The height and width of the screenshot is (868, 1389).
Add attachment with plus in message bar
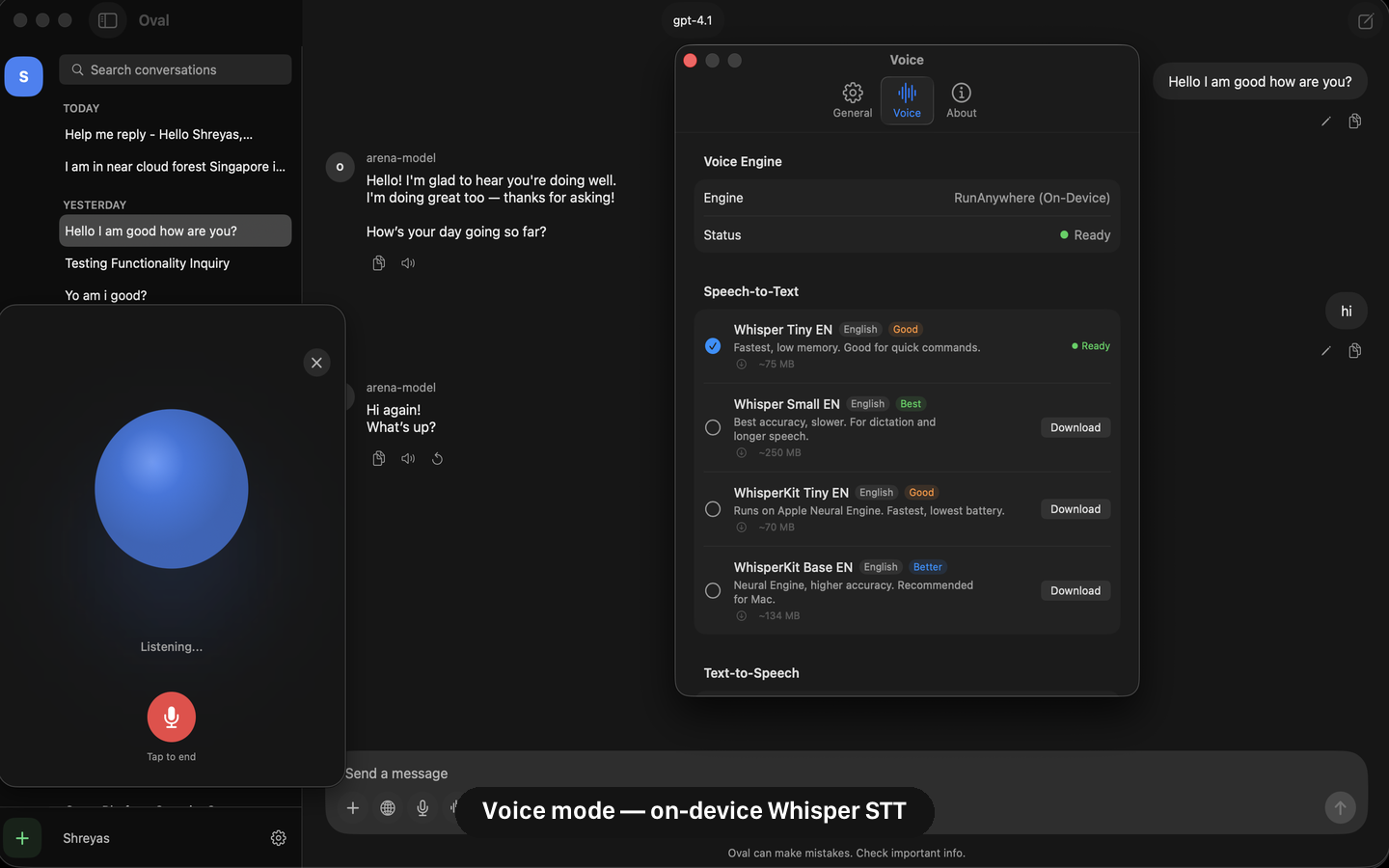353,808
